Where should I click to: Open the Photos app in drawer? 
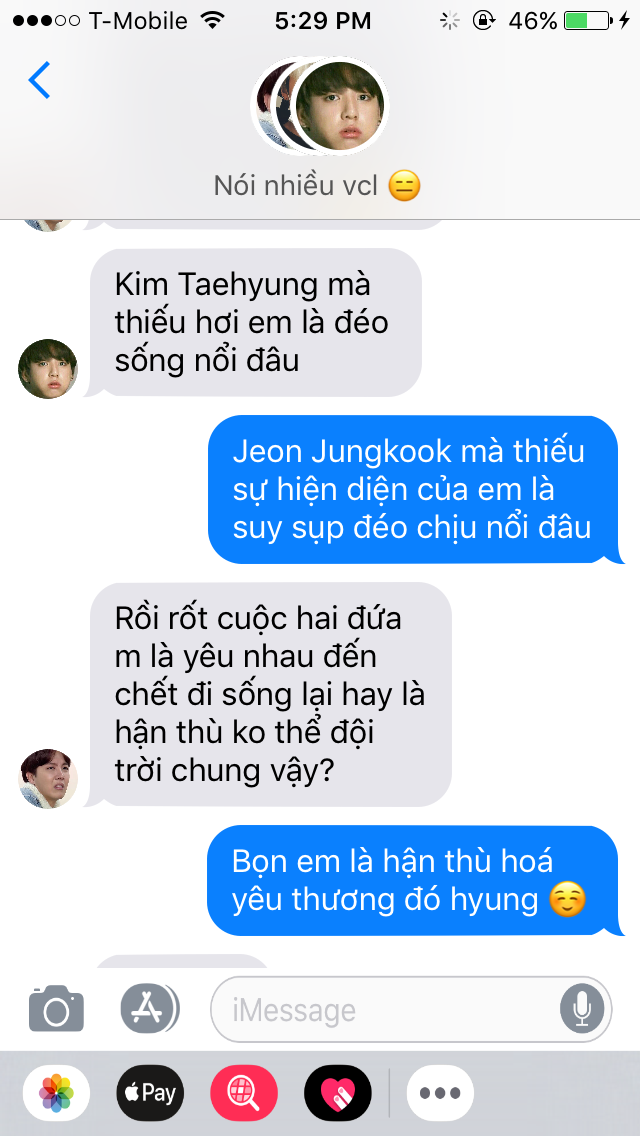pos(57,1093)
